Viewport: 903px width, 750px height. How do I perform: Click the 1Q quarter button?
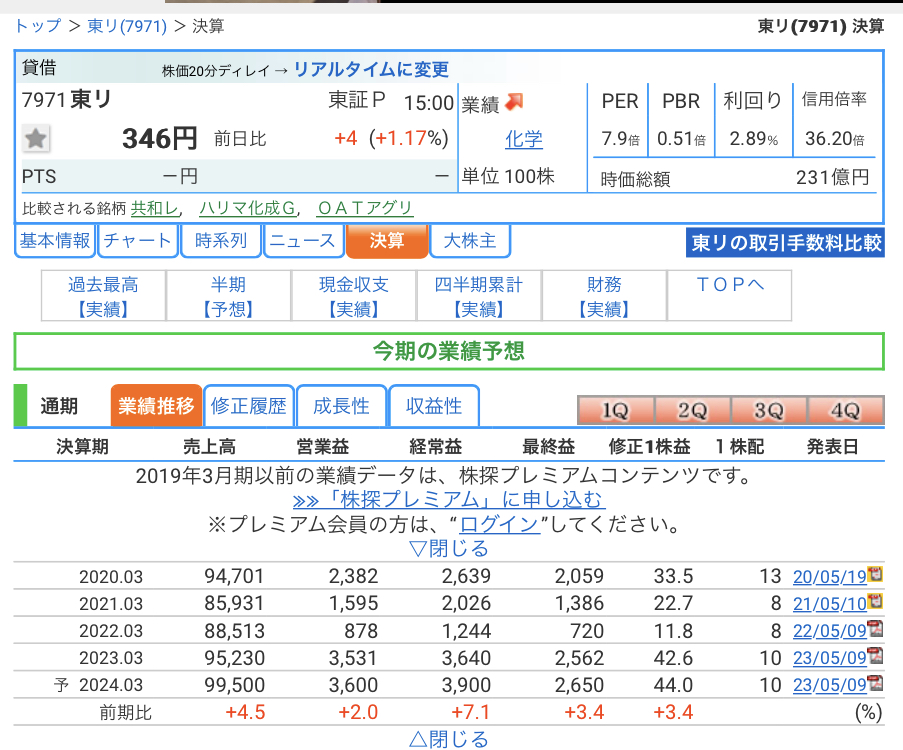616,411
